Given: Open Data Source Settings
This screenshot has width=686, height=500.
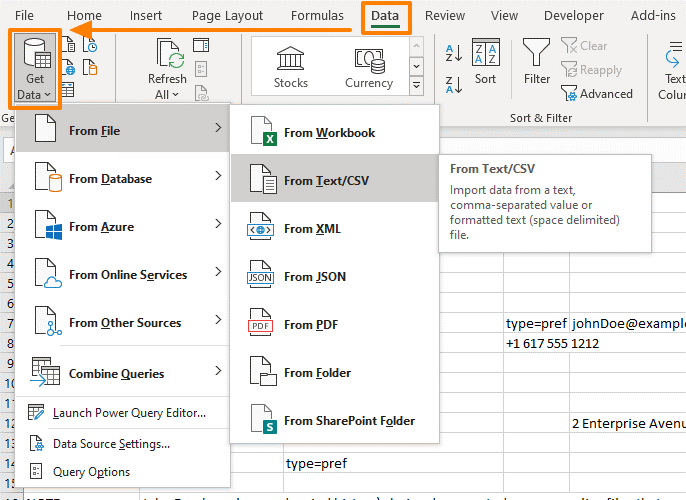Looking at the screenshot, I should 122,444.
